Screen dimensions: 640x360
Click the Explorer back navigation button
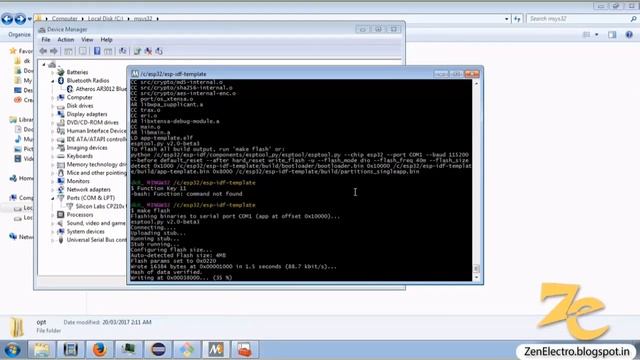tap(7, 19)
